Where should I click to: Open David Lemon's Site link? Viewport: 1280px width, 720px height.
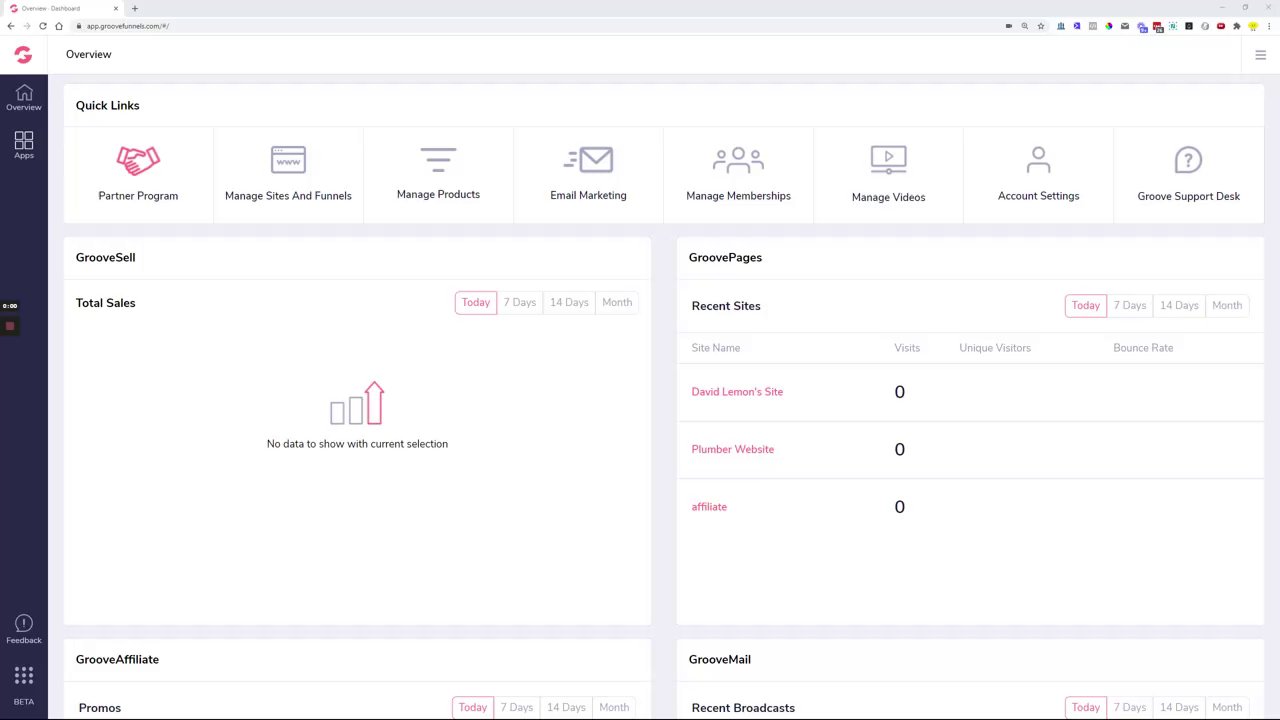(737, 392)
